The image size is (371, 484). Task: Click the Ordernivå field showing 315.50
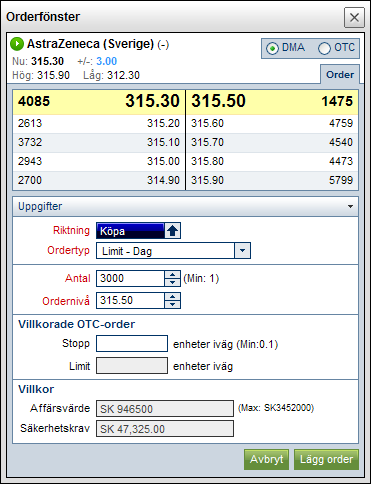pos(130,300)
